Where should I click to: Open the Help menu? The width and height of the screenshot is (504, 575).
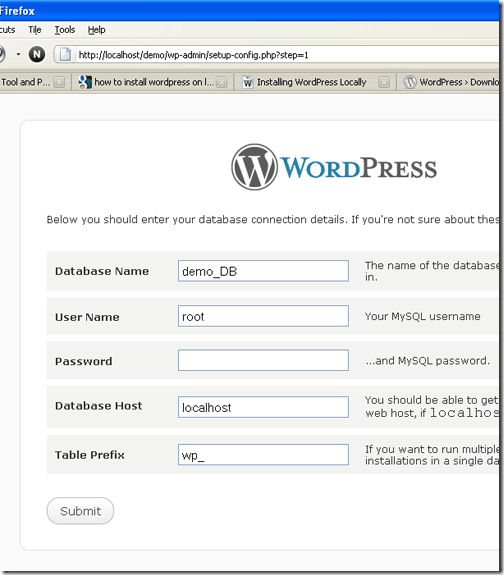96,30
